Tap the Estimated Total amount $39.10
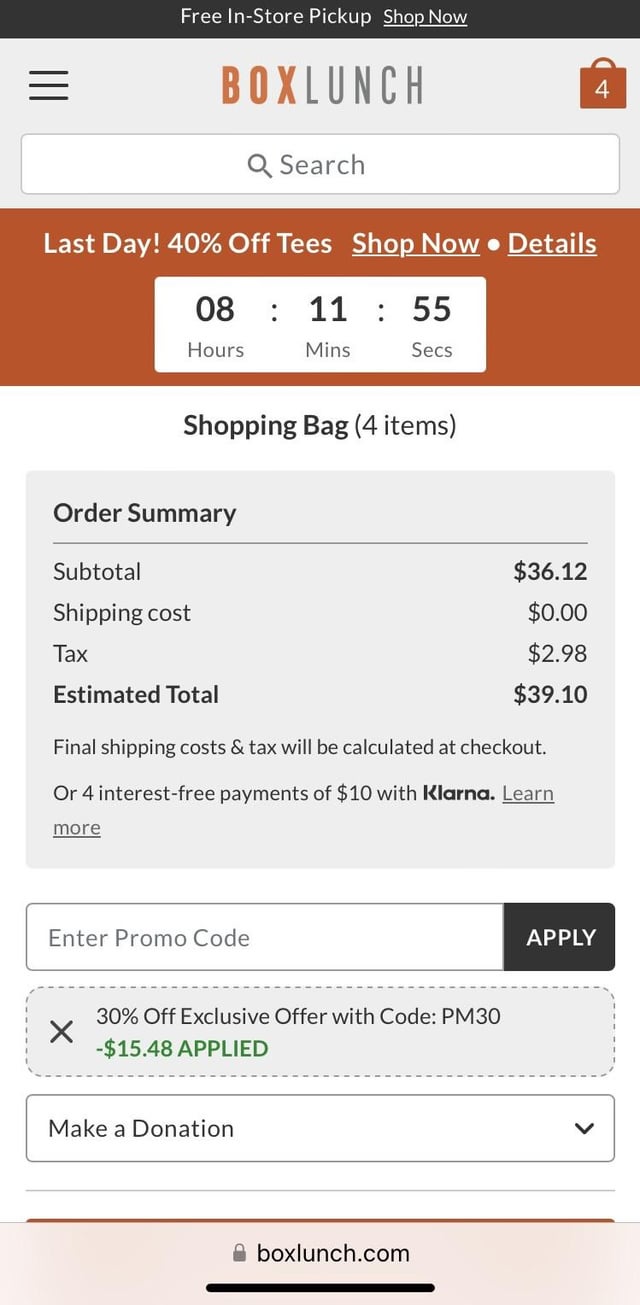The width and height of the screenshot is (640, 1305). [550, 694]
